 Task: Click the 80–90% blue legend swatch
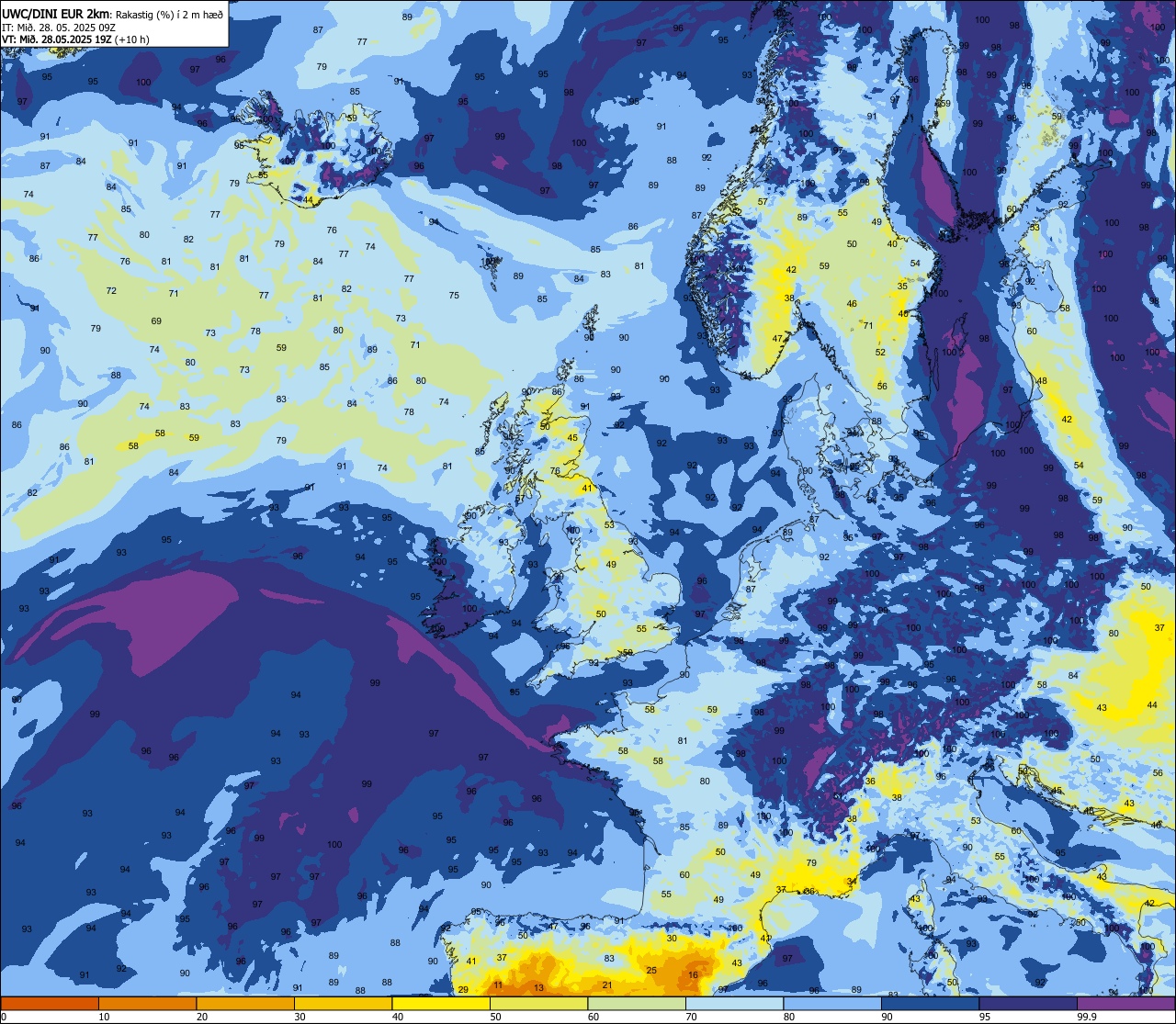[832, 1003]
